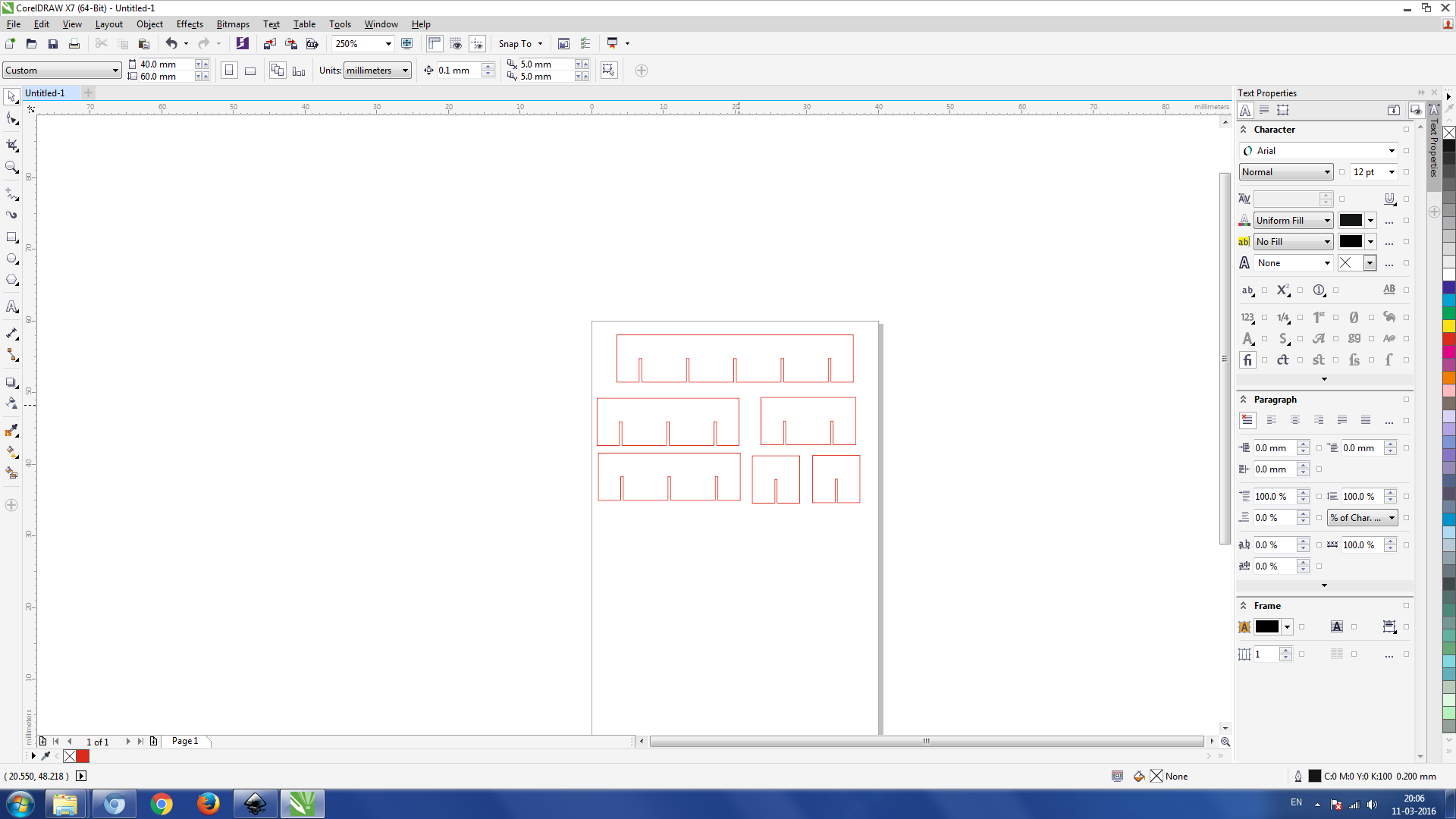The width and height of the screenshot is (1456, 819).
Task: Select the Parallel Dimension tool
Action: tap(11, 334)
